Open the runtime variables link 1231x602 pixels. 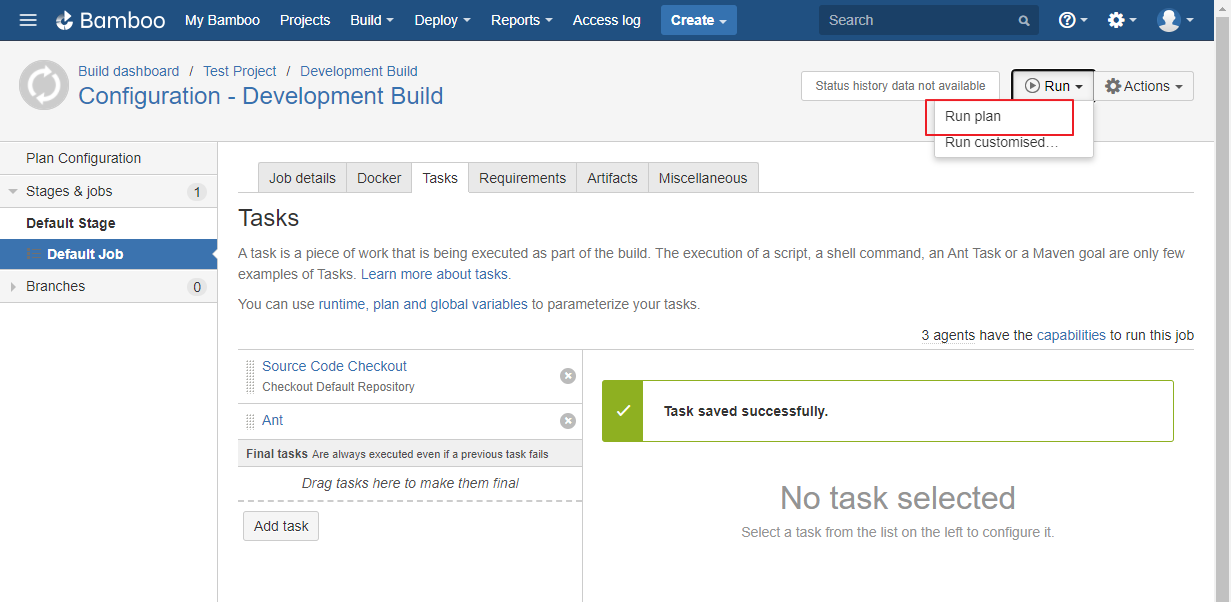342,304
